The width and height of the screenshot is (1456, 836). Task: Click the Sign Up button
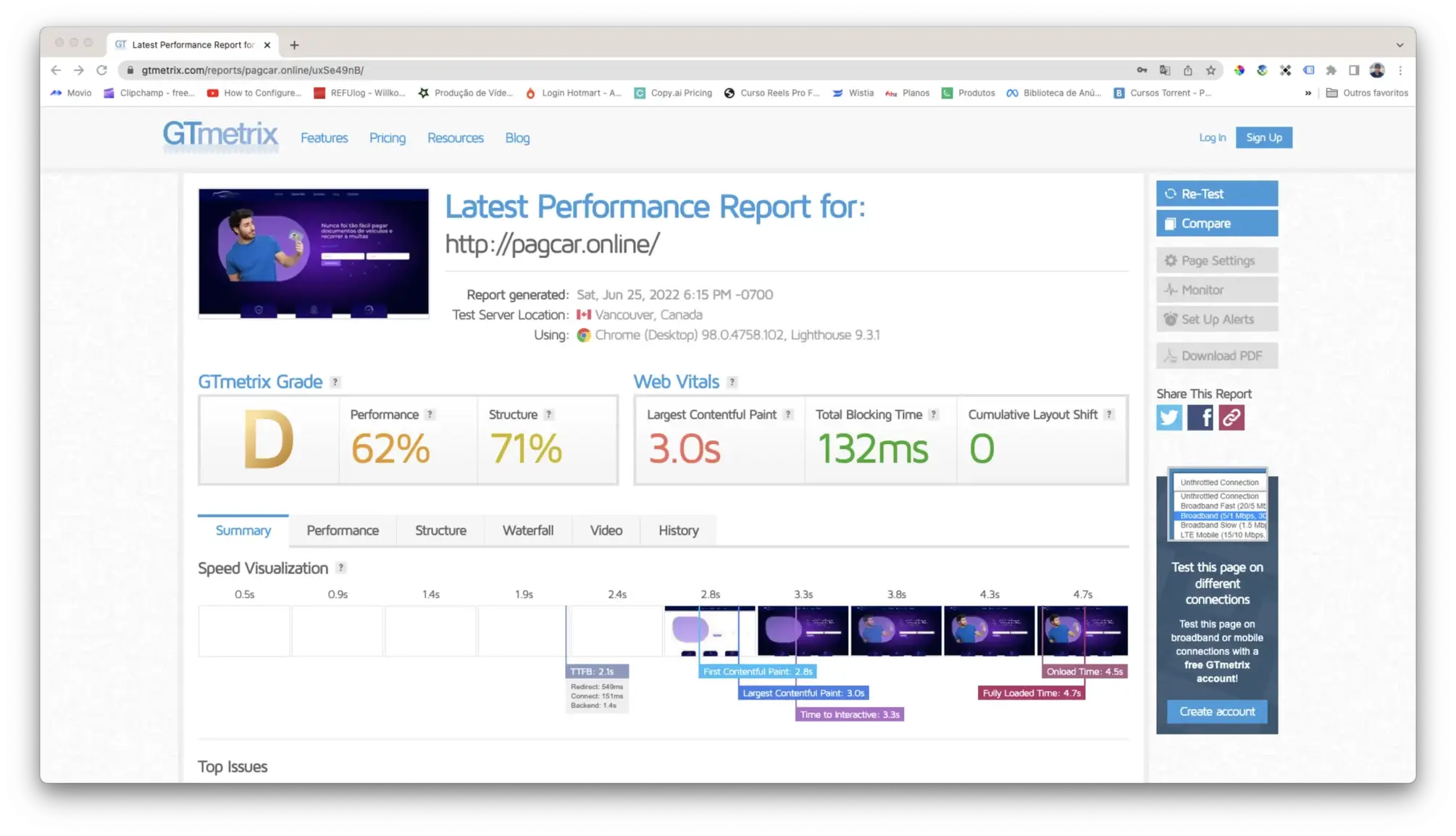pos(1264,138)
